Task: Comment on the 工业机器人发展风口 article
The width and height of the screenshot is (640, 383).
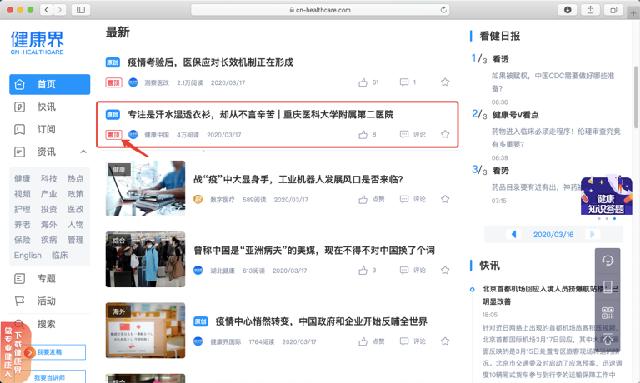Action: click(404, 199)
